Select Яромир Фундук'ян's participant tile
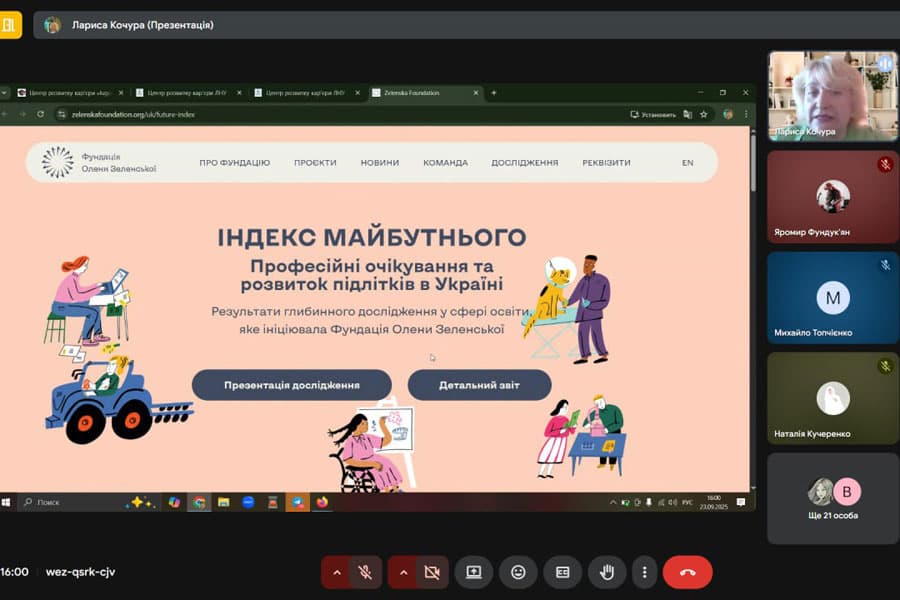This screenshot has width=900, height=600. coord(833,197)
